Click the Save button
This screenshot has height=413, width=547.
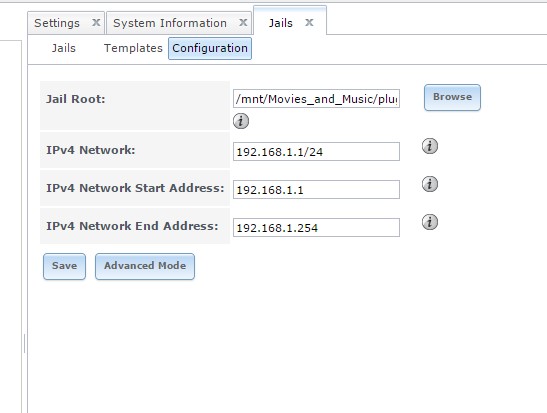(65, 266)
